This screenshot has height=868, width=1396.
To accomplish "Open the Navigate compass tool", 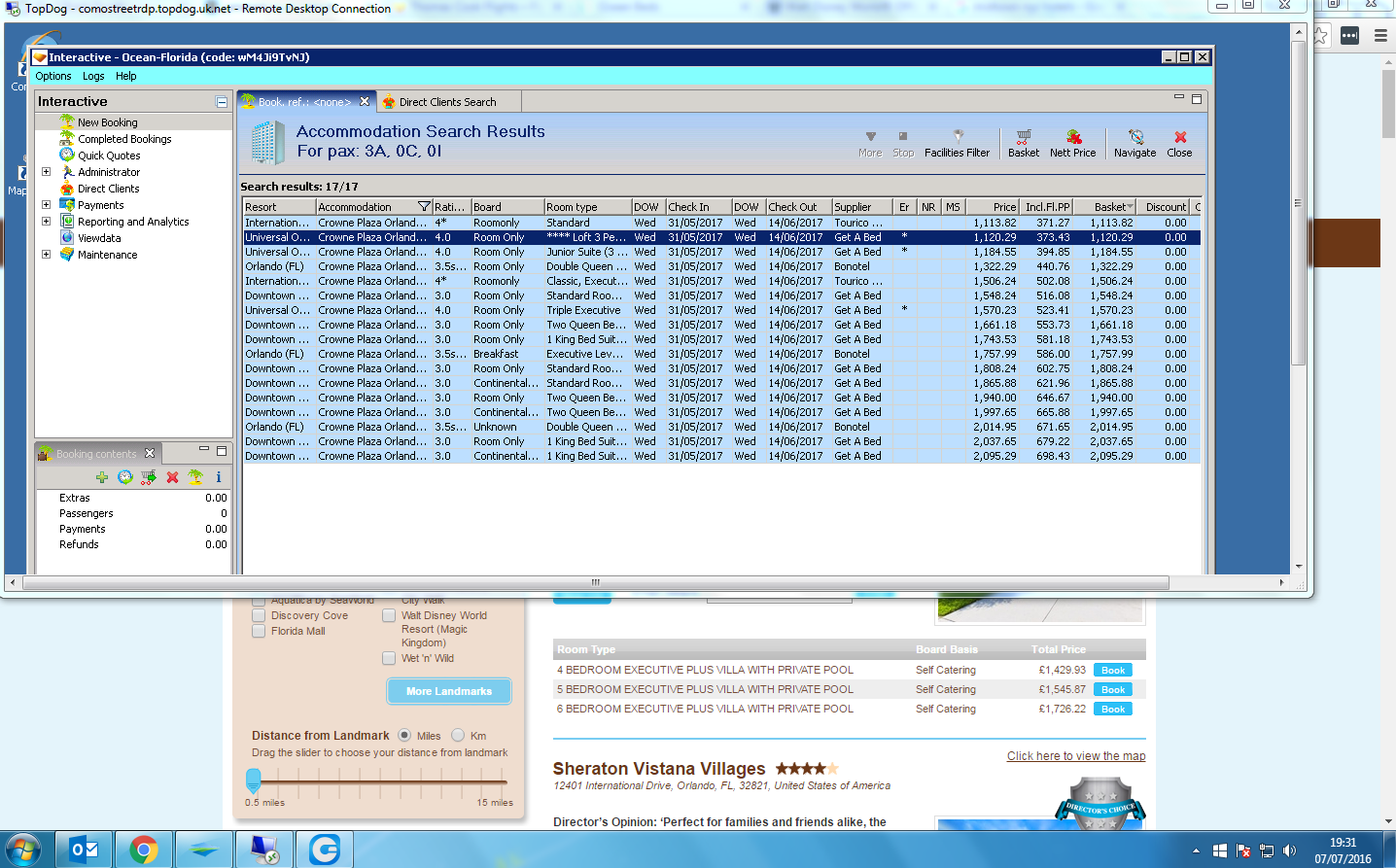I will (x=1135, y=144).
